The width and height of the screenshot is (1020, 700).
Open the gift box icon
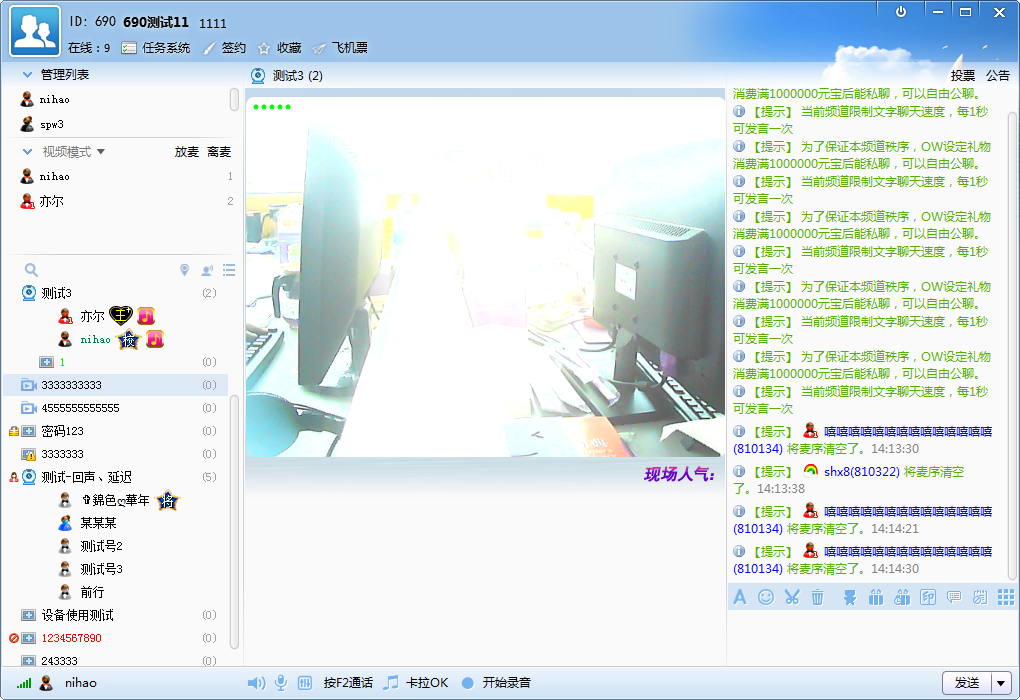click(876, 597)
